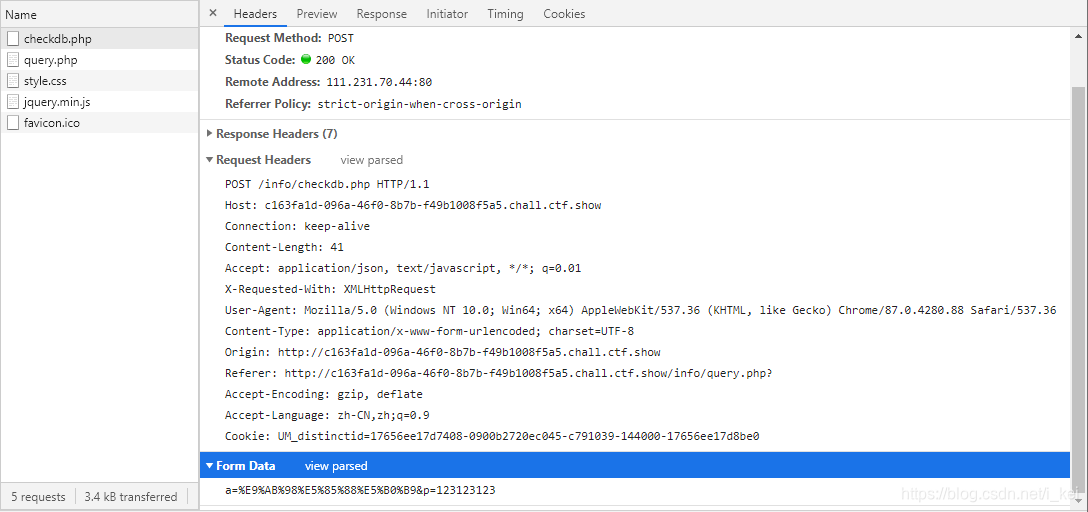This screenshot has width=1088, height=512.
Task: Click the favicon.ico file icon
Action: [13, 123]
